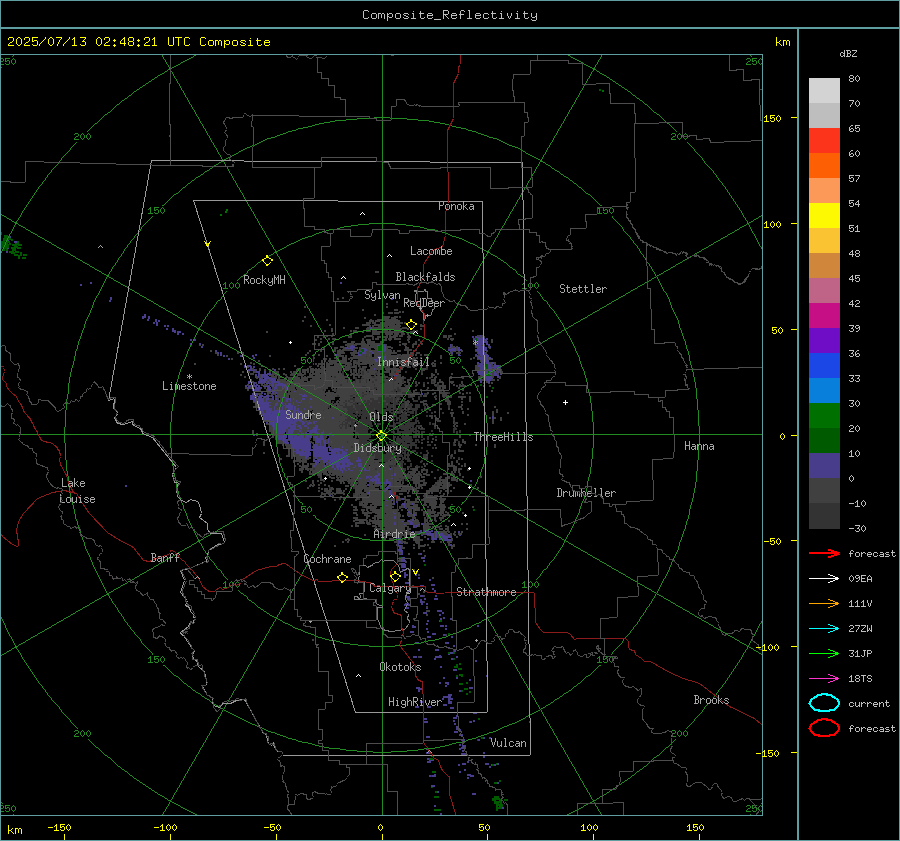Screen dimensions: 900x841
Task: Click the red 65-60 dBZ swatch
Action: 824,140
